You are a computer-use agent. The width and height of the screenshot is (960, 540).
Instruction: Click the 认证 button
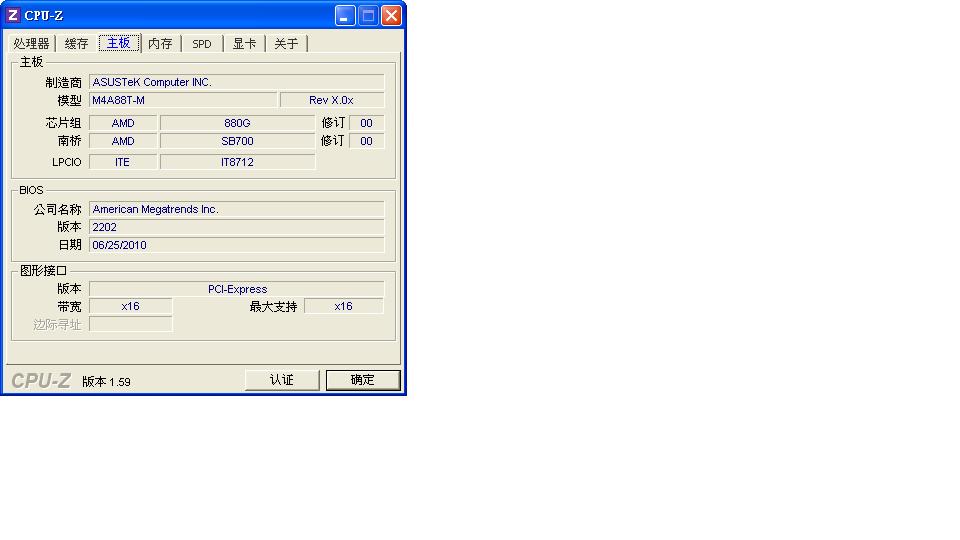tap(282, 380)
